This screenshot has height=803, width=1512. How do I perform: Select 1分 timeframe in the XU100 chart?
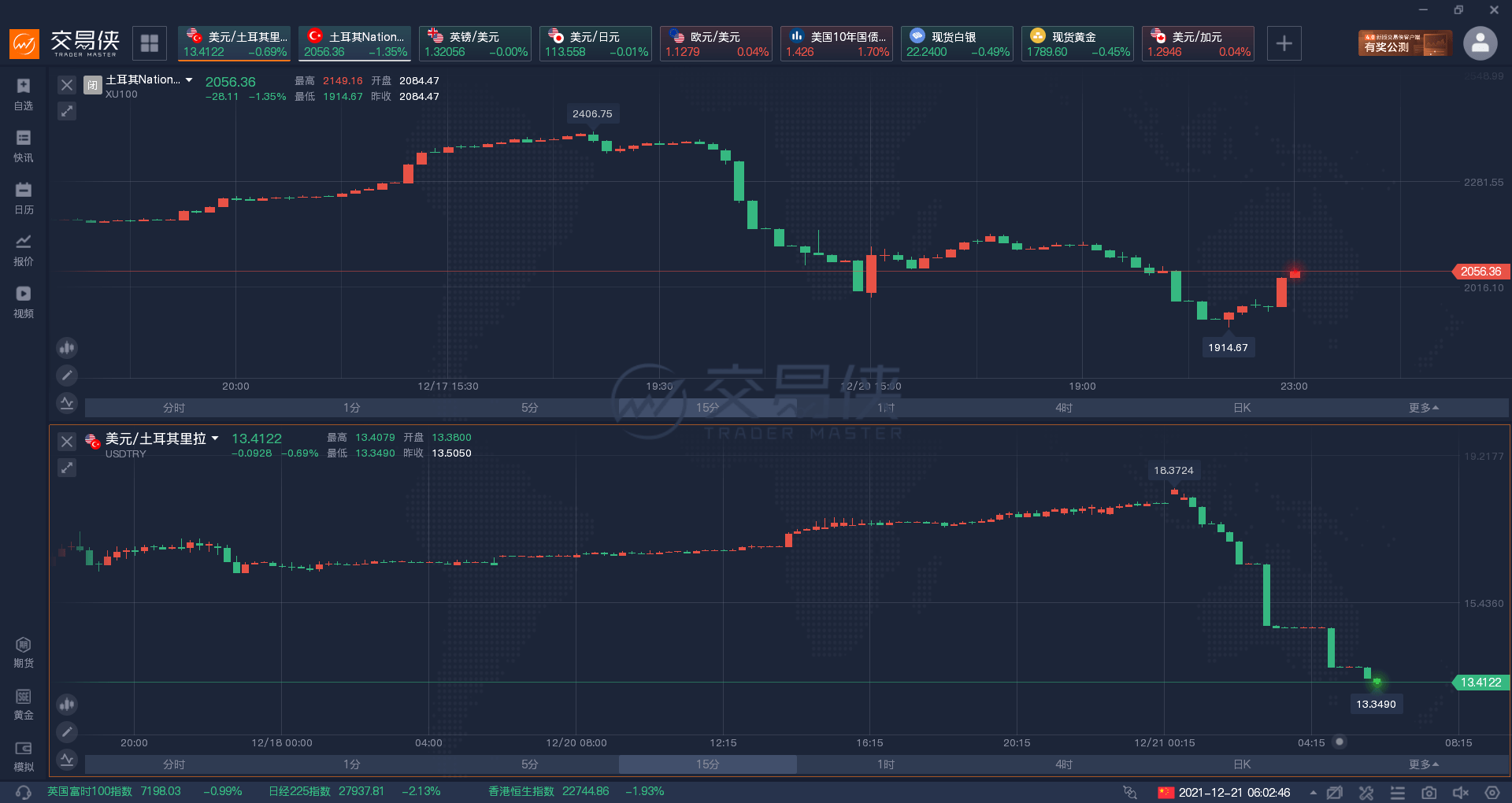coord(352,408)
